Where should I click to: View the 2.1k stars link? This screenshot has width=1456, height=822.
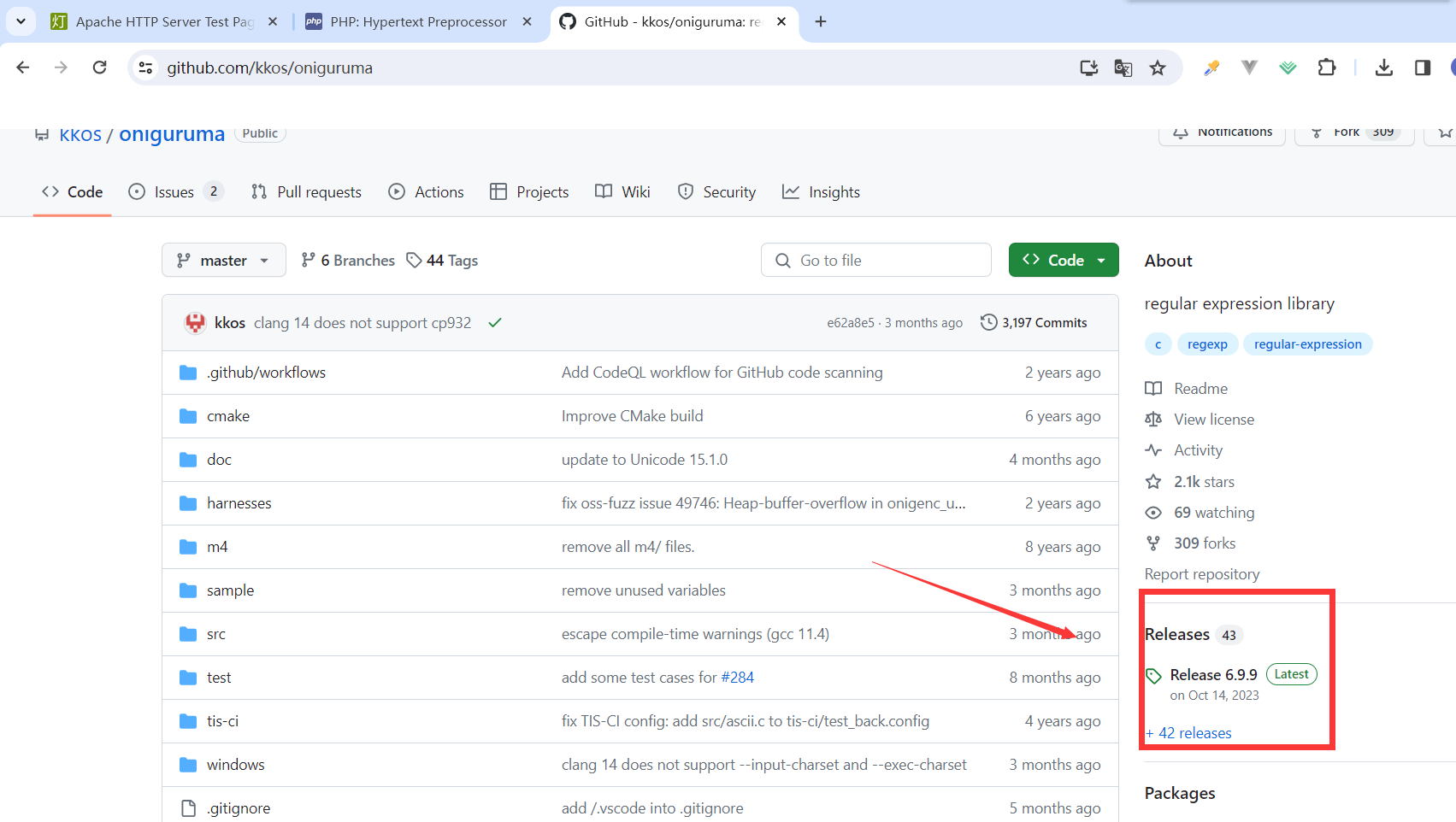1190,482
